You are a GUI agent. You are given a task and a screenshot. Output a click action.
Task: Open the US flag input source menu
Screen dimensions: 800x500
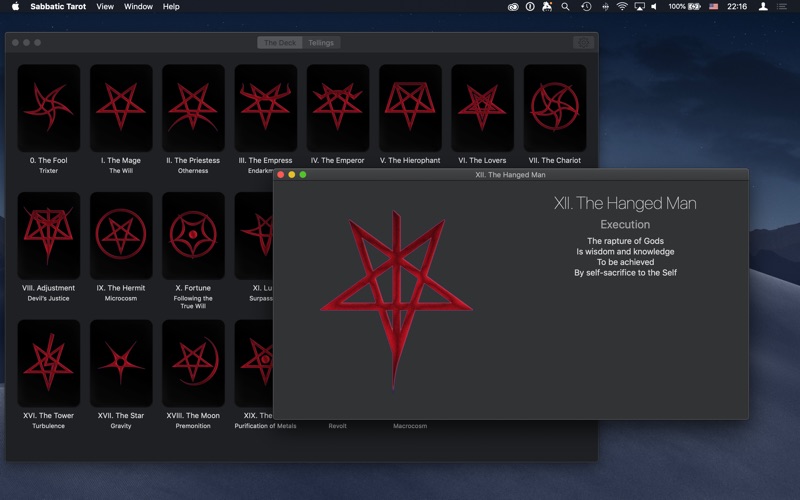(713, 7)
